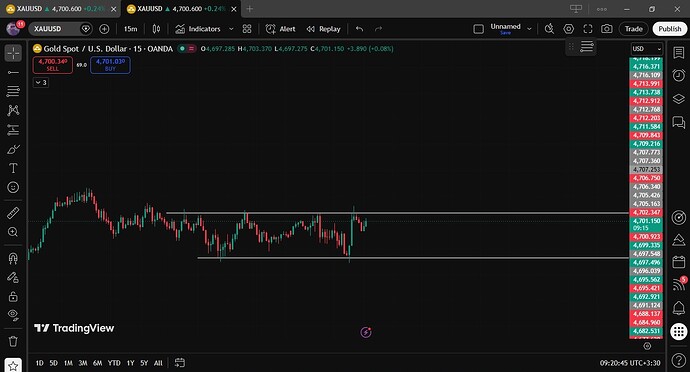Image resolution: width=690 pixels, height=372 pixels.
Task: Toggle magnet mode for drawings
Action: click(x=13, y=258)
